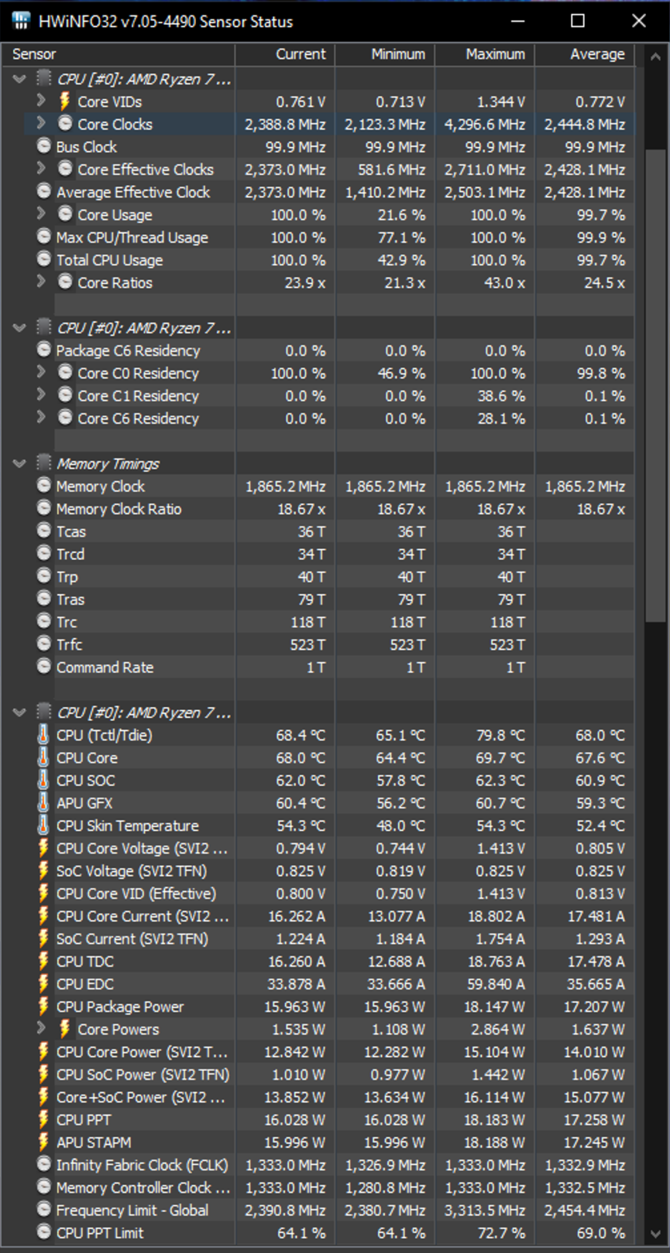Click the Minimum column header
The width and height of the screenshot is (670, 1253).
(x=385, y=54)
